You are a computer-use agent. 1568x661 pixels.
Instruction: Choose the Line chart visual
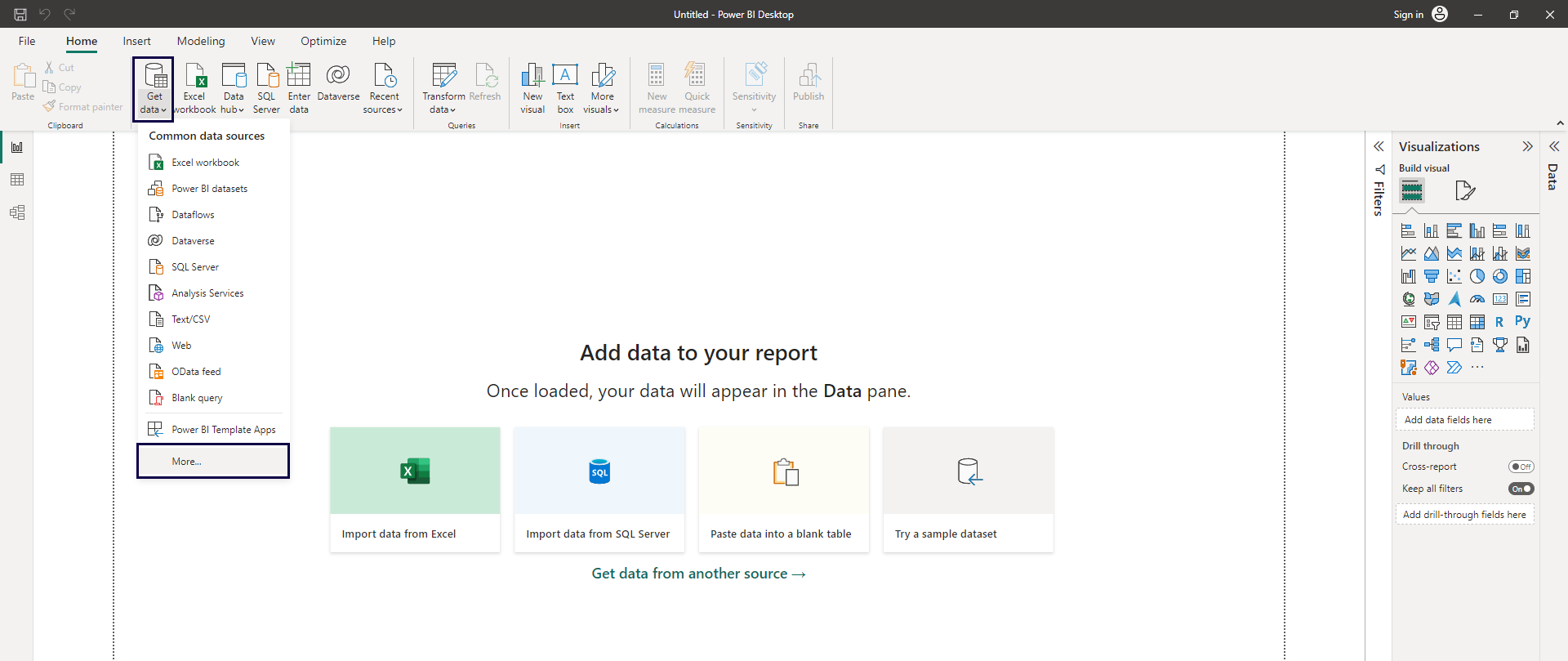click(x=1408, y=254)
